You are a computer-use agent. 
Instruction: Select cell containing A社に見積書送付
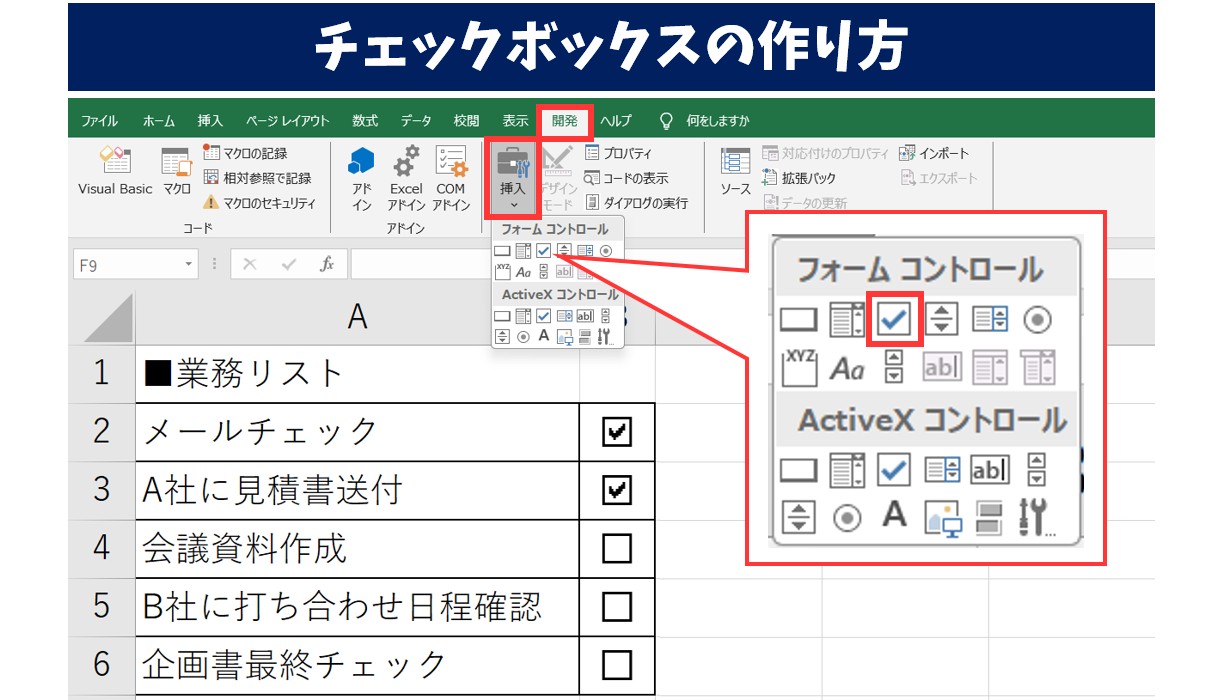(x=357, y=490)
